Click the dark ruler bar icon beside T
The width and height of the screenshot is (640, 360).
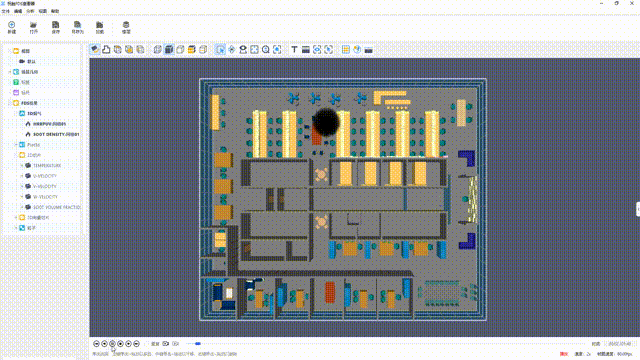click(x=306, y=49)
